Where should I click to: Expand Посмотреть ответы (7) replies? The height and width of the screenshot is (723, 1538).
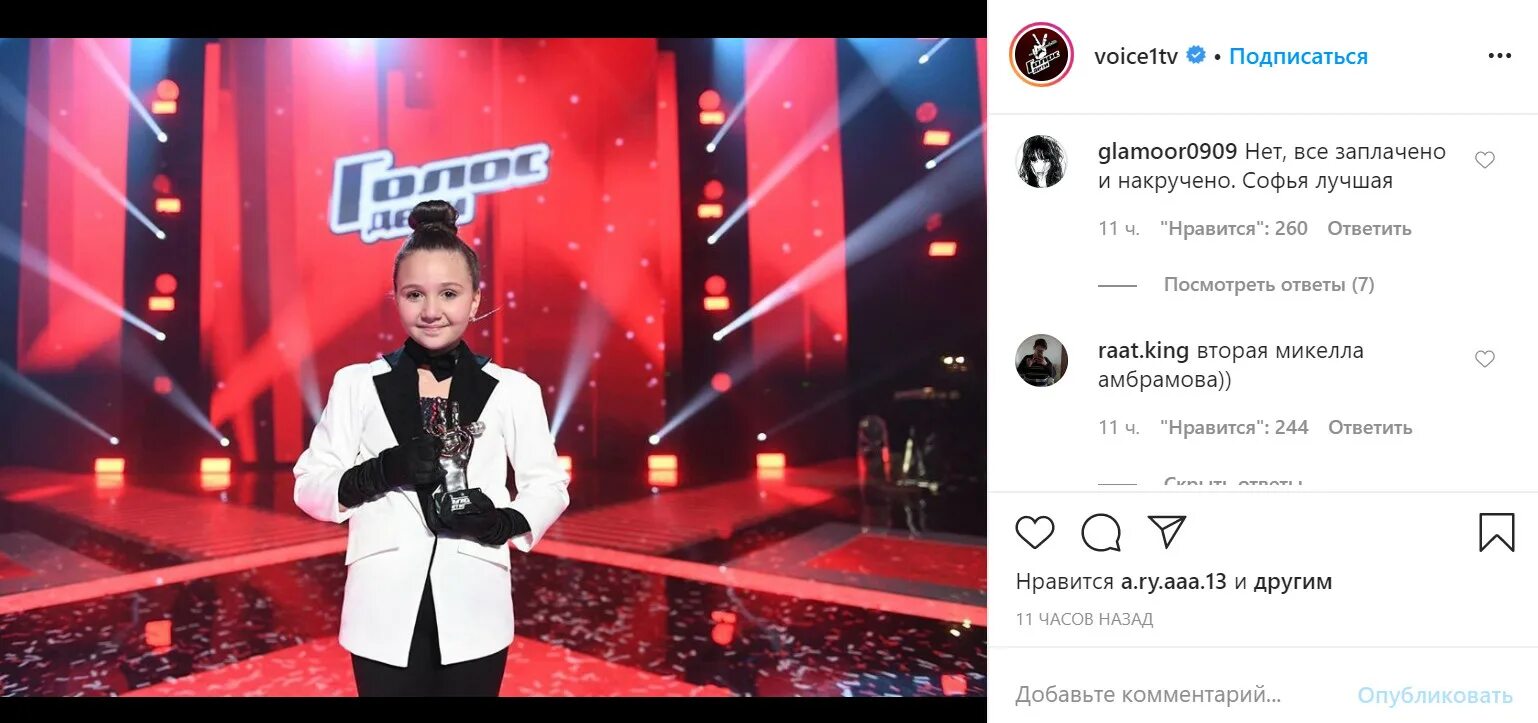point(1268,285)
